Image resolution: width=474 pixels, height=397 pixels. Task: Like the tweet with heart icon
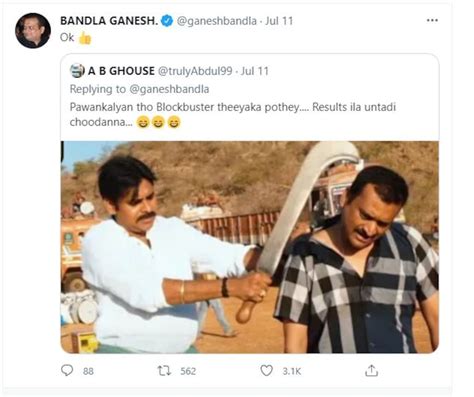[266, 370]
